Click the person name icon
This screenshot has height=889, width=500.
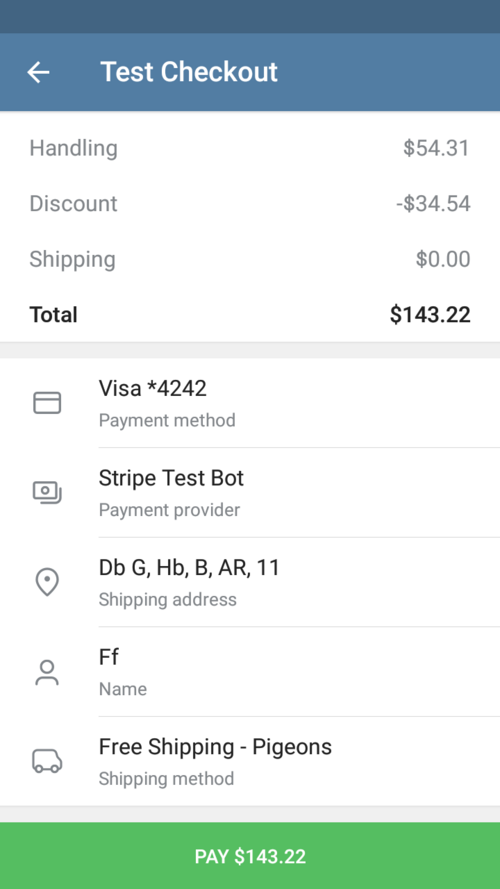(x=47, y=672)
